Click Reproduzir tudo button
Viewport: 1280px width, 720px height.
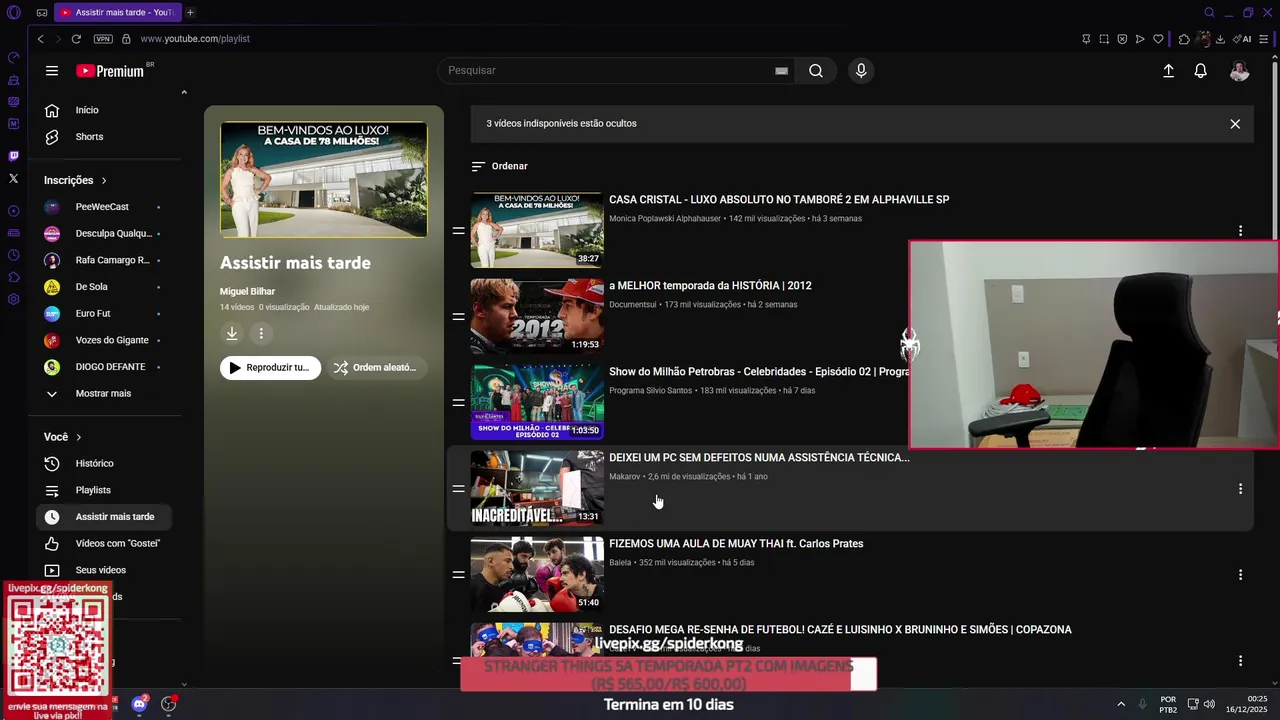pos(271,368)
